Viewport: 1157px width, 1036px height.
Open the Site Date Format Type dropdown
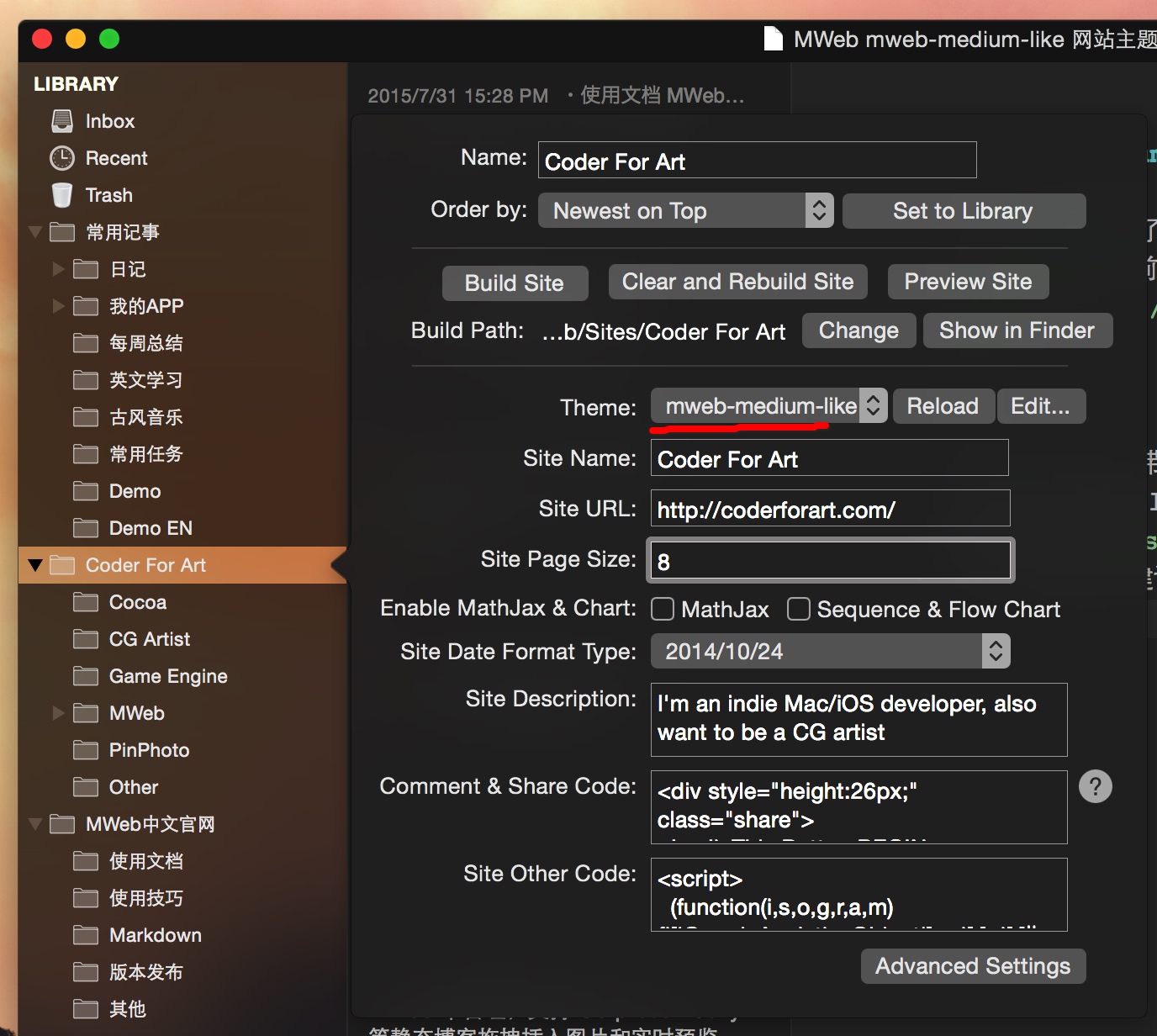click(831, 652)
